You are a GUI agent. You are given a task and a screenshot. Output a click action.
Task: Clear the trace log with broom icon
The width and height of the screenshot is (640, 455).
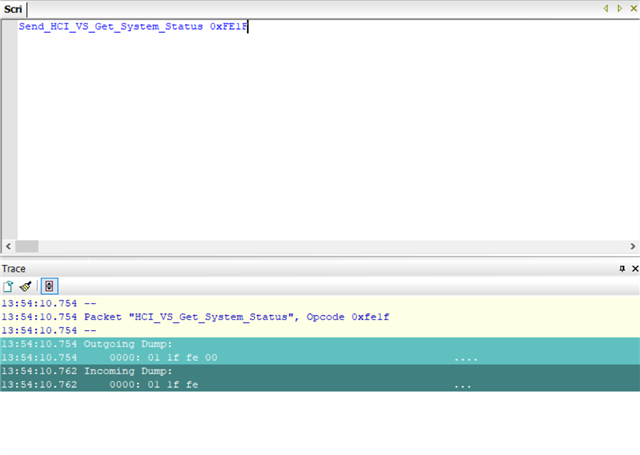(x=25, y=286)
